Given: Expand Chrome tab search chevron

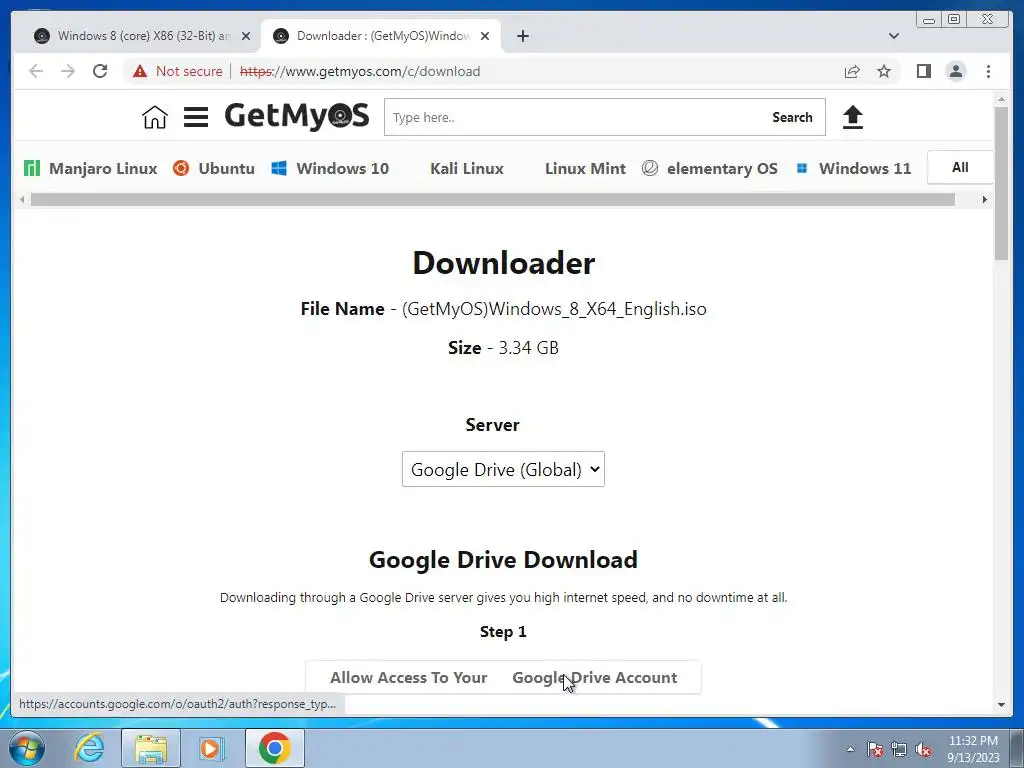Looking at the screenshot, I should coord(894,36).
